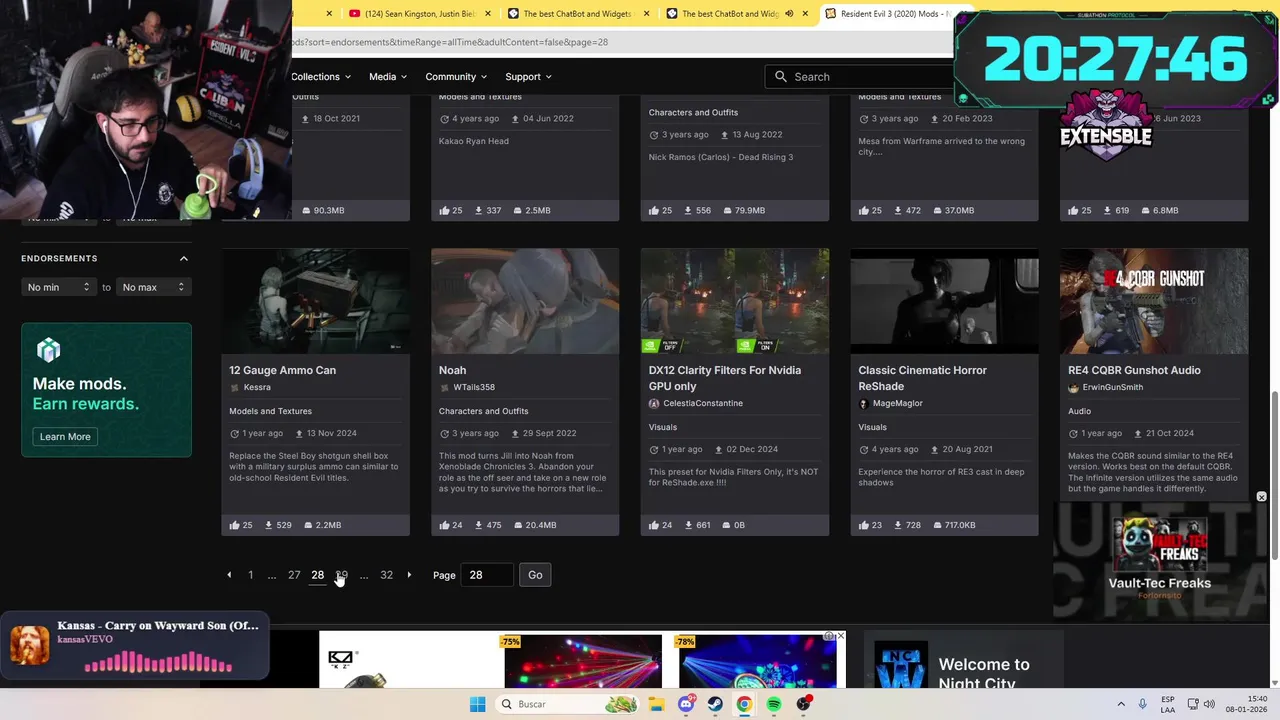Click CelestiaConstantine author avatar icon
The image size is (1280, 720).
tap(654, 403)
